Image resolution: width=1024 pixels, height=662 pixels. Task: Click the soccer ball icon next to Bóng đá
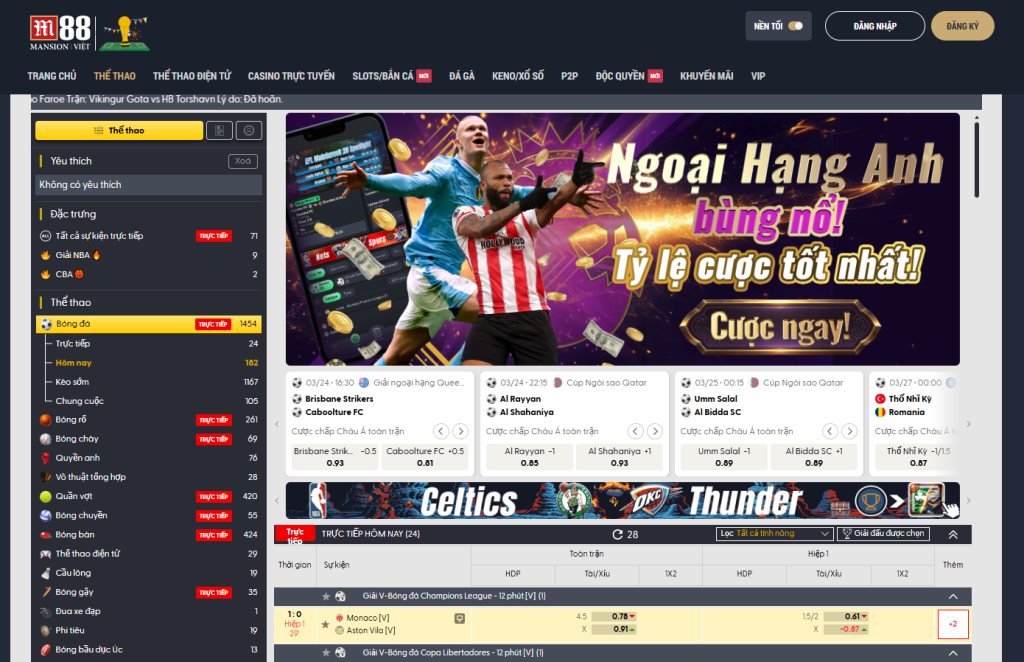[46, 324]
